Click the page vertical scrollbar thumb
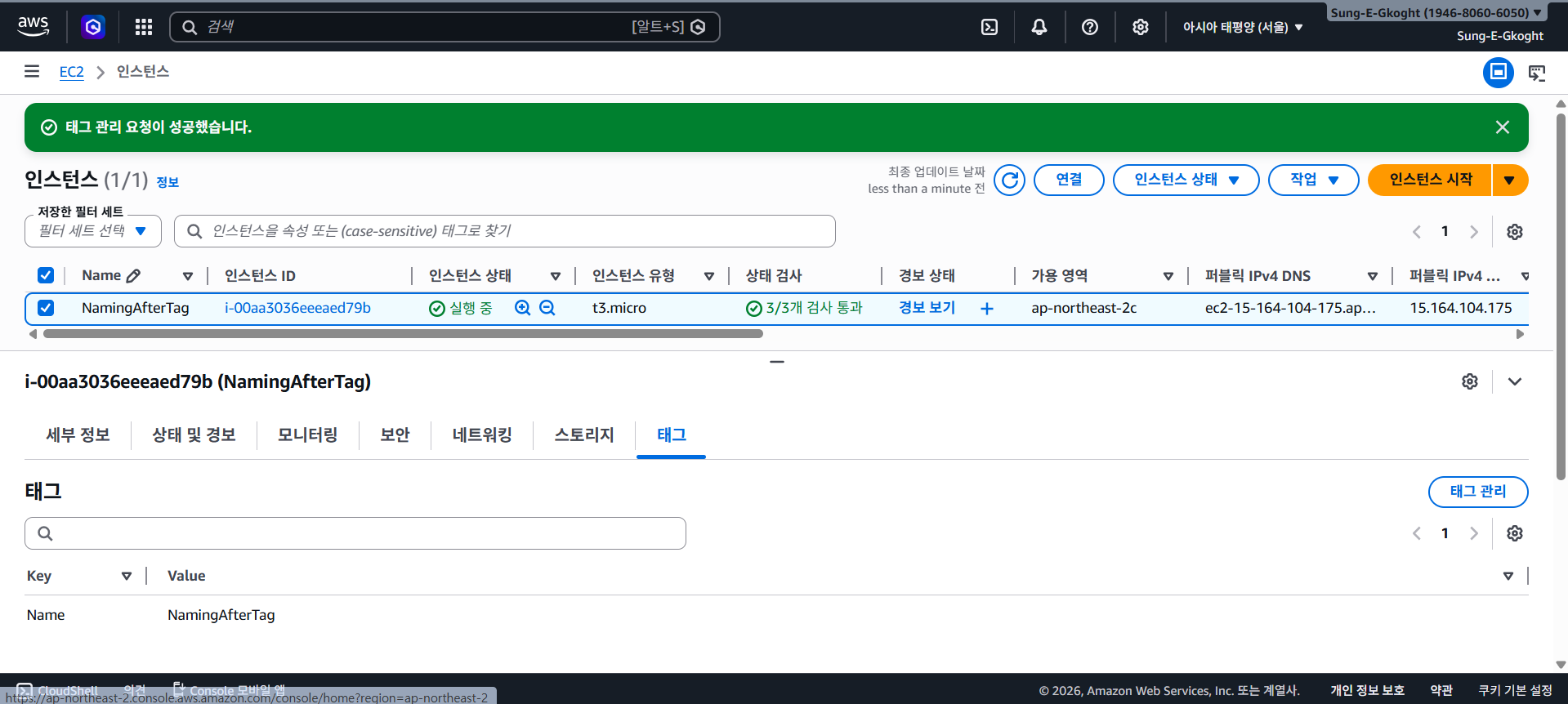Screen dimensions: 1568x704 pyautogui.click(x=1561, y=296)
